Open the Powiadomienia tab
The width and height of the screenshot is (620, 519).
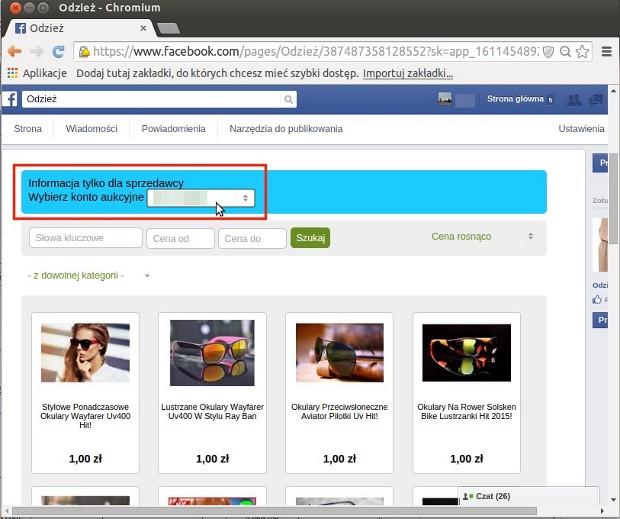[173, 129]
